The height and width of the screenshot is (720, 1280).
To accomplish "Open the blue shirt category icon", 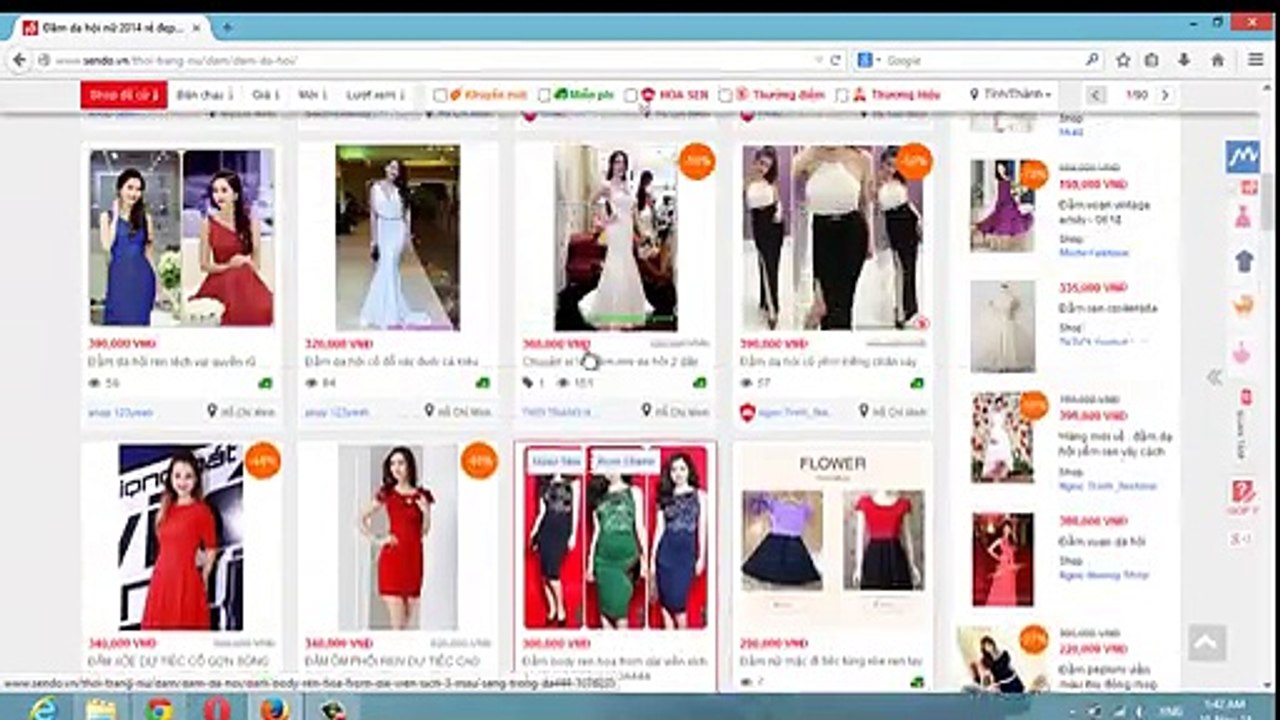I will (x=1243, y=261).
